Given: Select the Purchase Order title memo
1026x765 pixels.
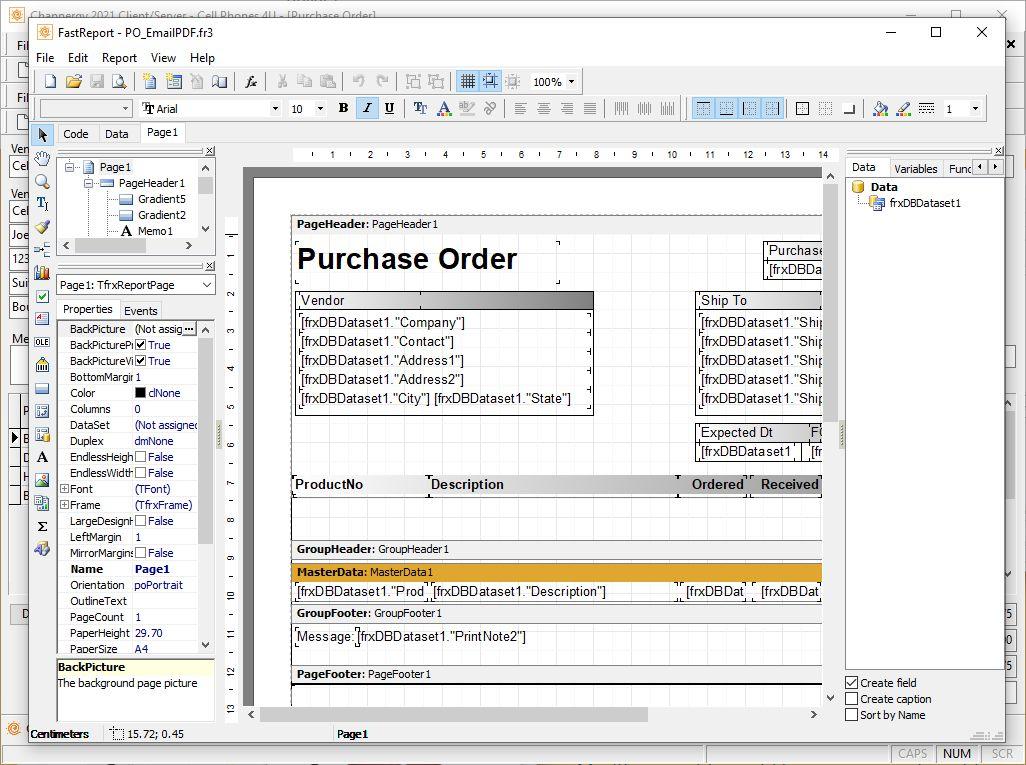Looking at the screenshot, I should tap(427, 262).
